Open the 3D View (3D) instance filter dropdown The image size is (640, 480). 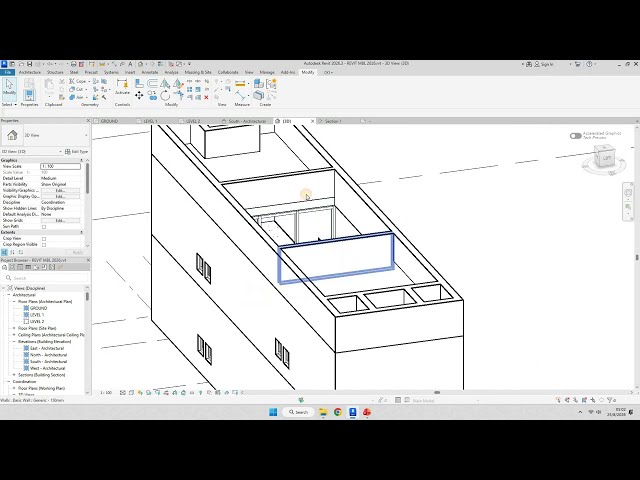[x=61, y=151]
